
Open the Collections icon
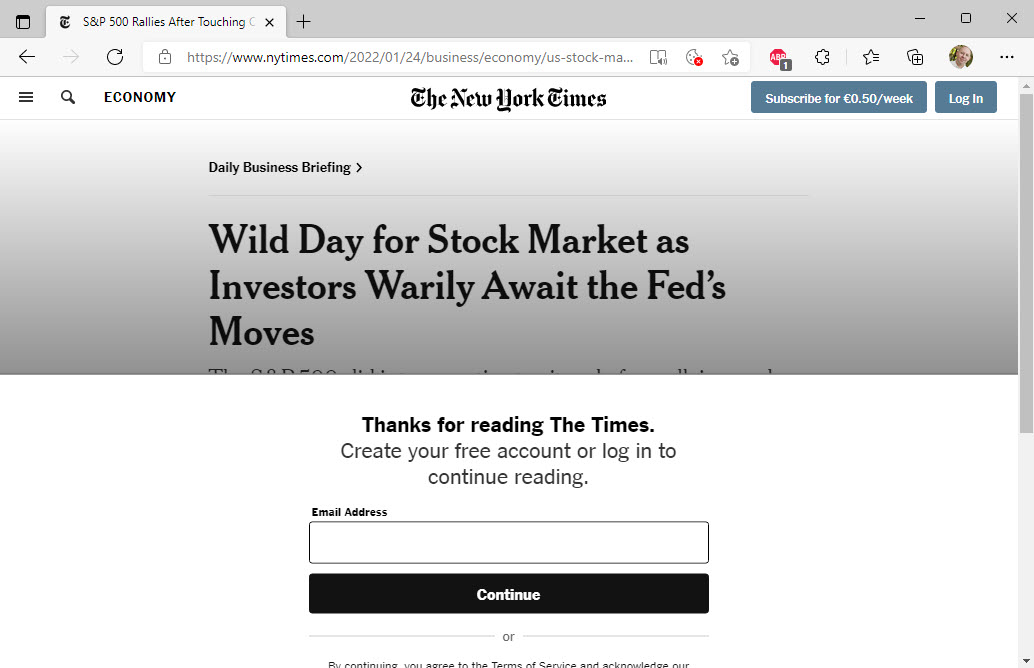point(915,57)
